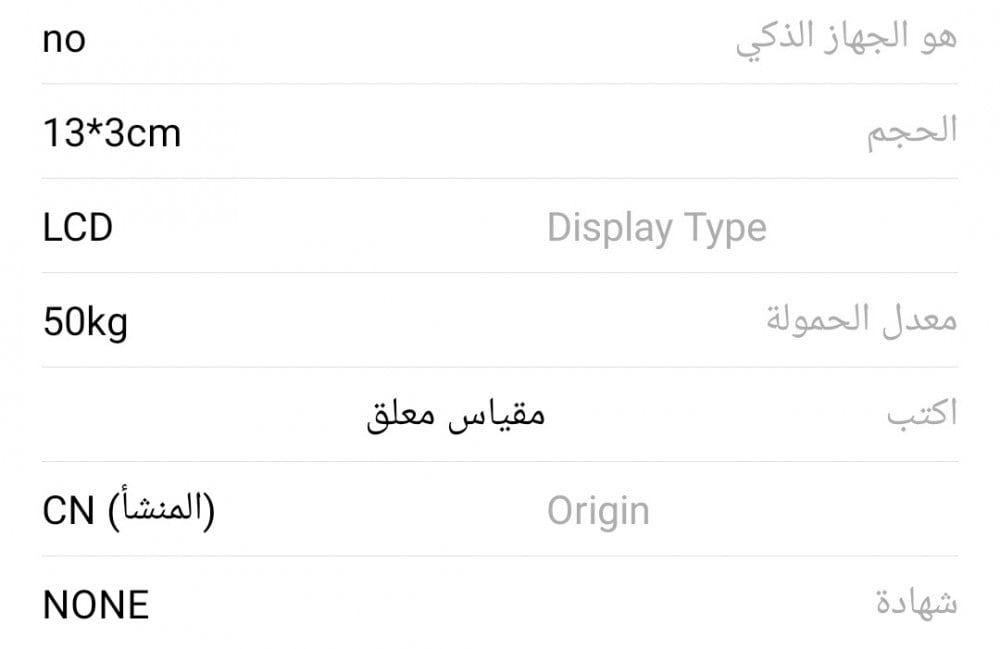The image size is (1000, 649).
Task: Select the 50kg load value
Action: 85,323
